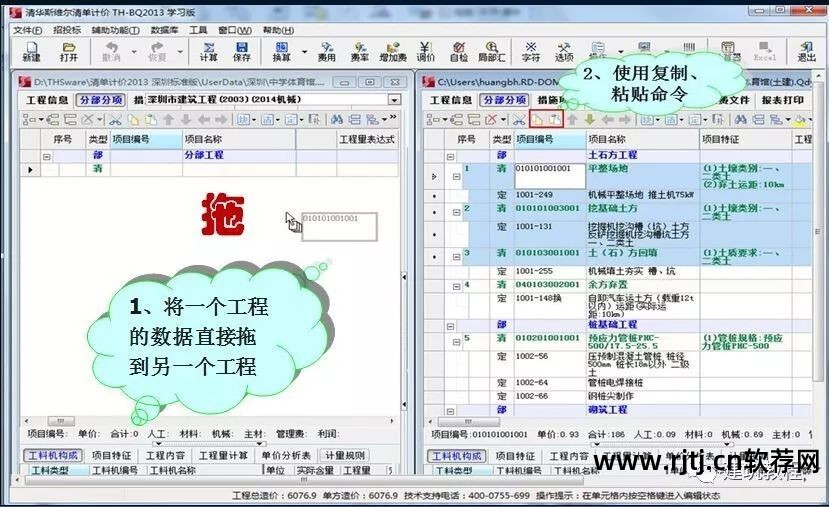Click the Paste icon in the right project window

pos(555,120)
